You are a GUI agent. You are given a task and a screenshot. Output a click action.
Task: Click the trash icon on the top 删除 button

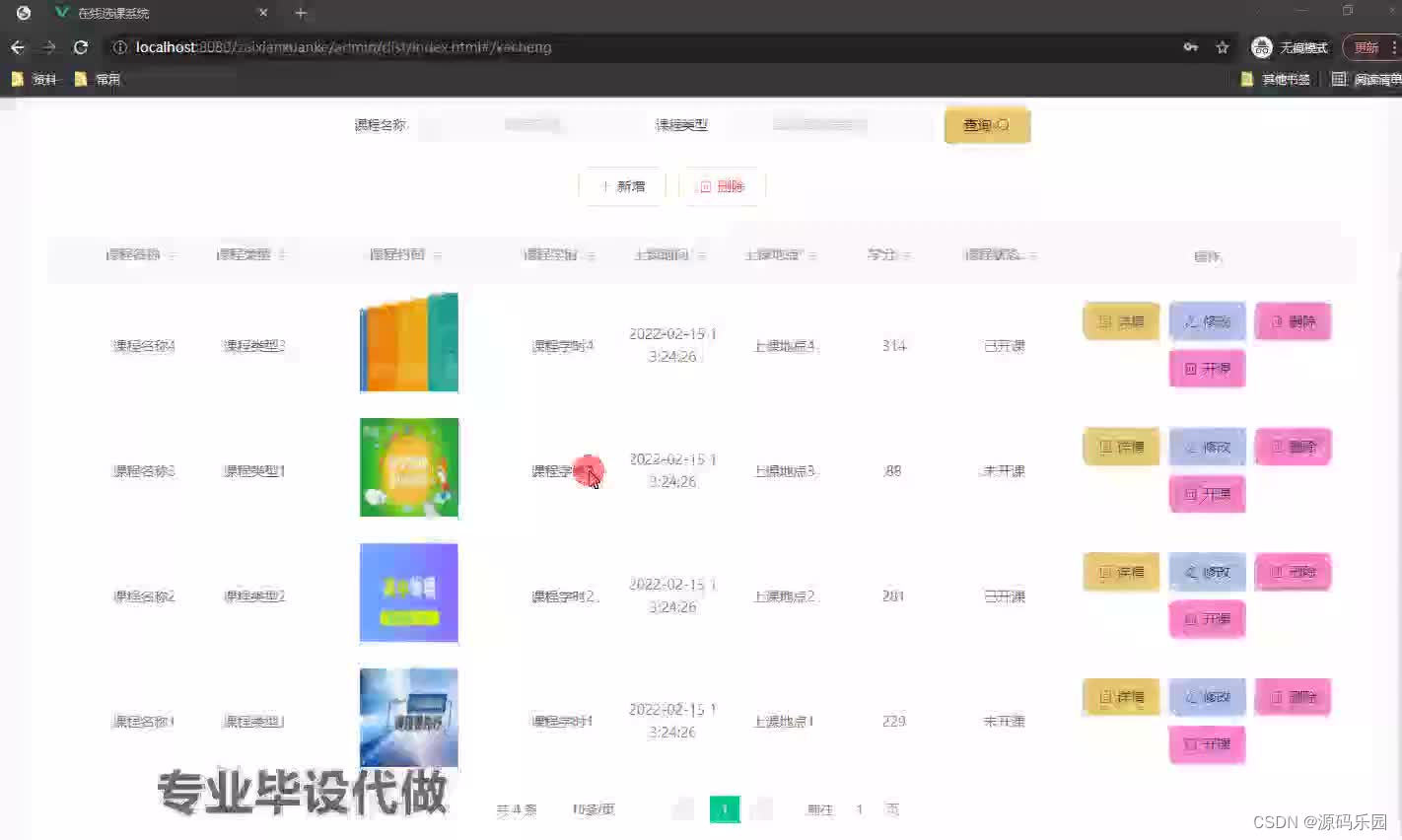coord(706,185)
